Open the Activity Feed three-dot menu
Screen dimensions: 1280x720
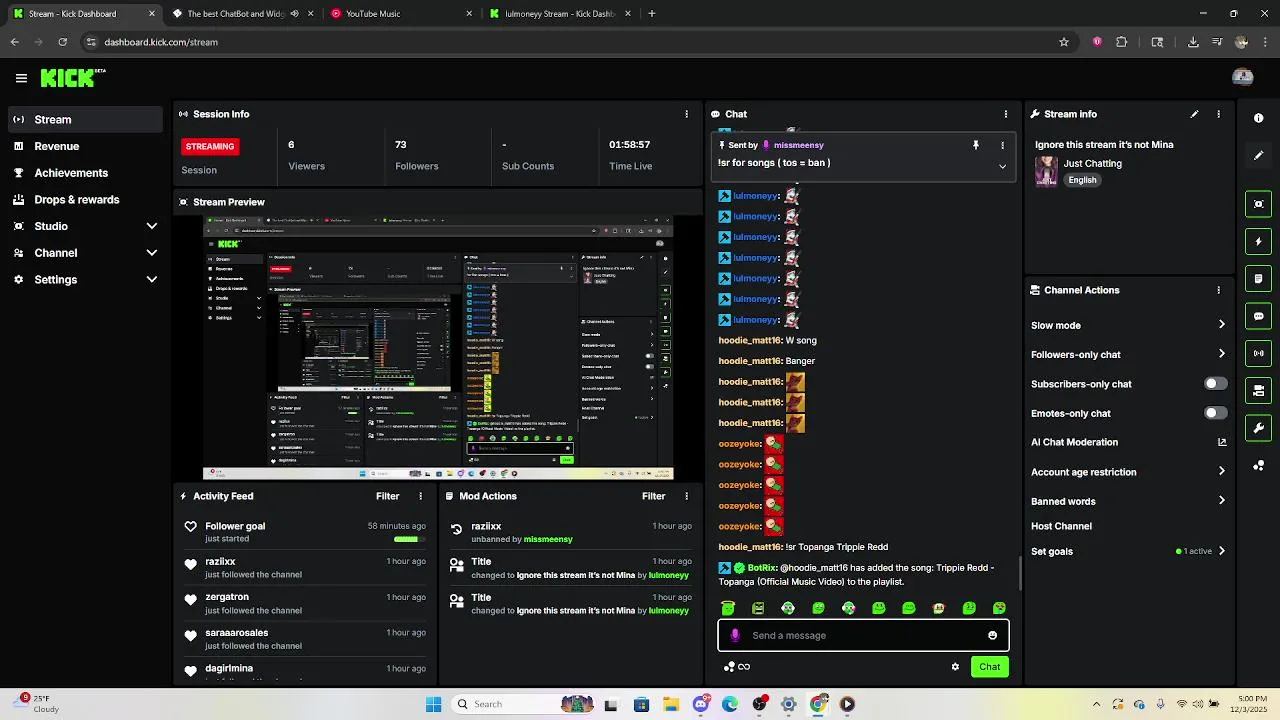pos(420,496)
